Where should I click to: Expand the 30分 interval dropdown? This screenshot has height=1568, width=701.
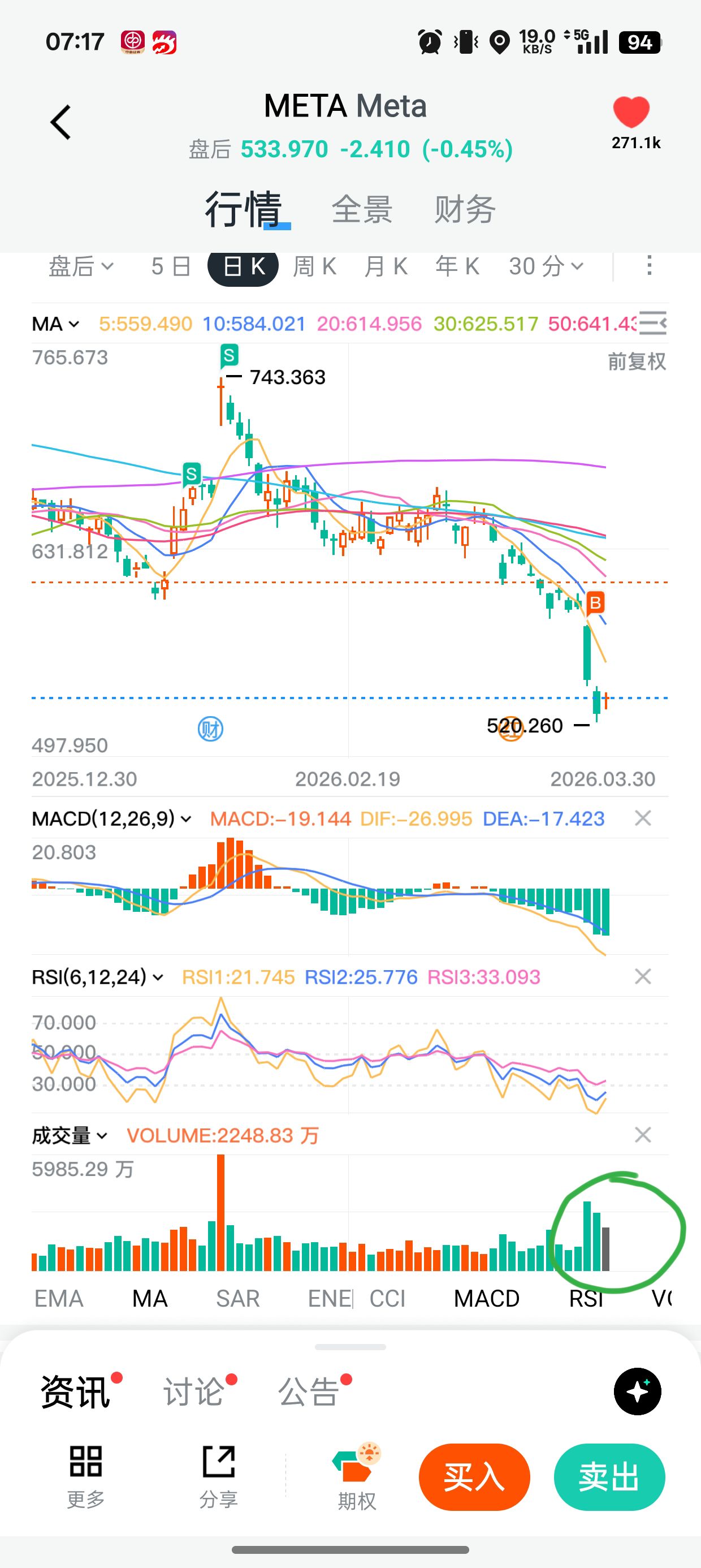pyautogui.click(x=546, y=266)
